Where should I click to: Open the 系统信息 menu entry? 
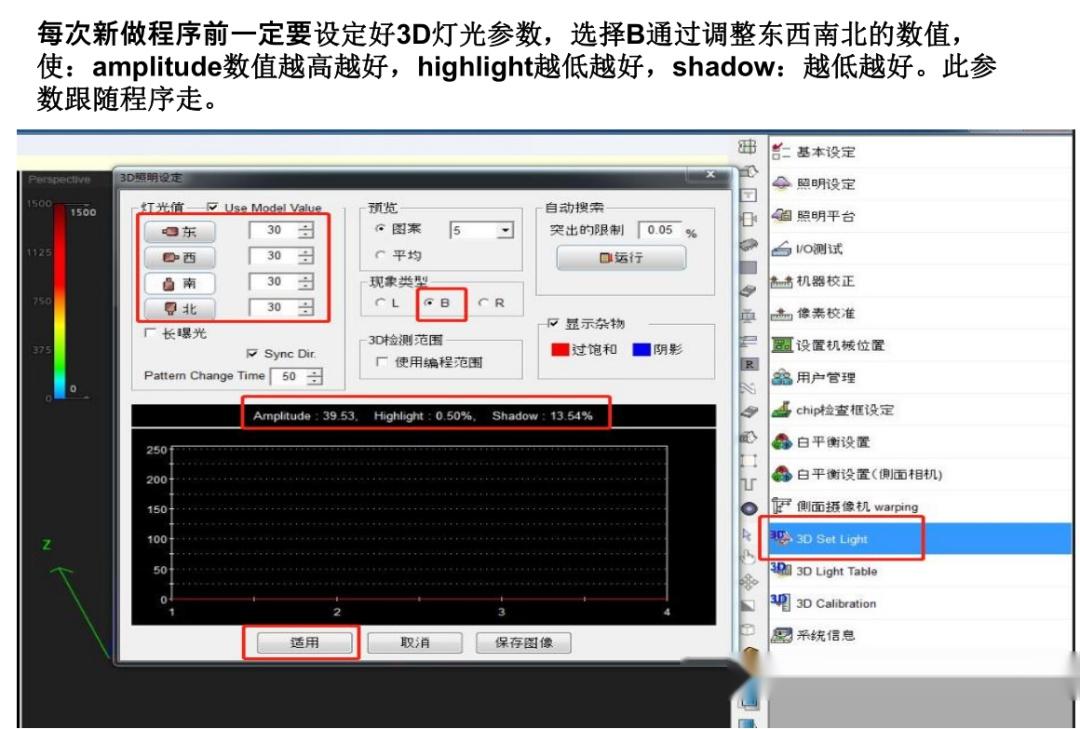tap(921, 635)
